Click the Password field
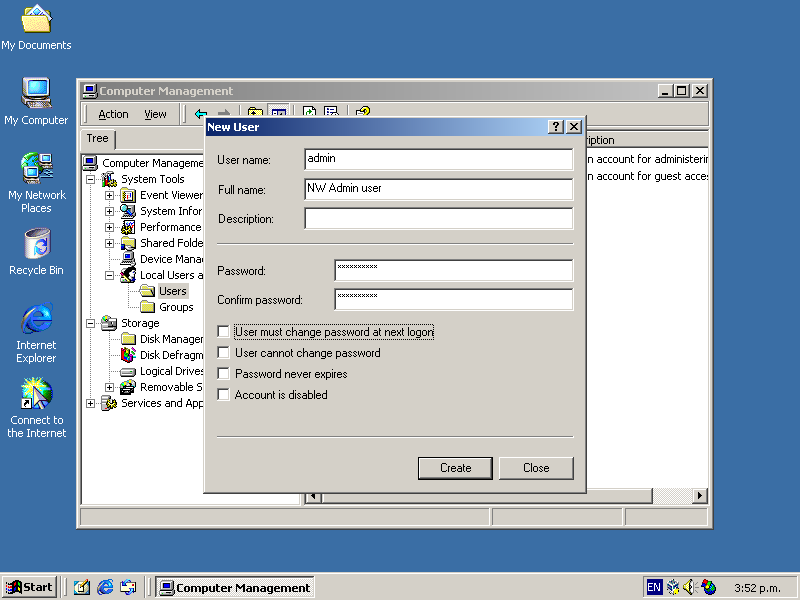Screen dimensions: 800x600 pos(454,270)
